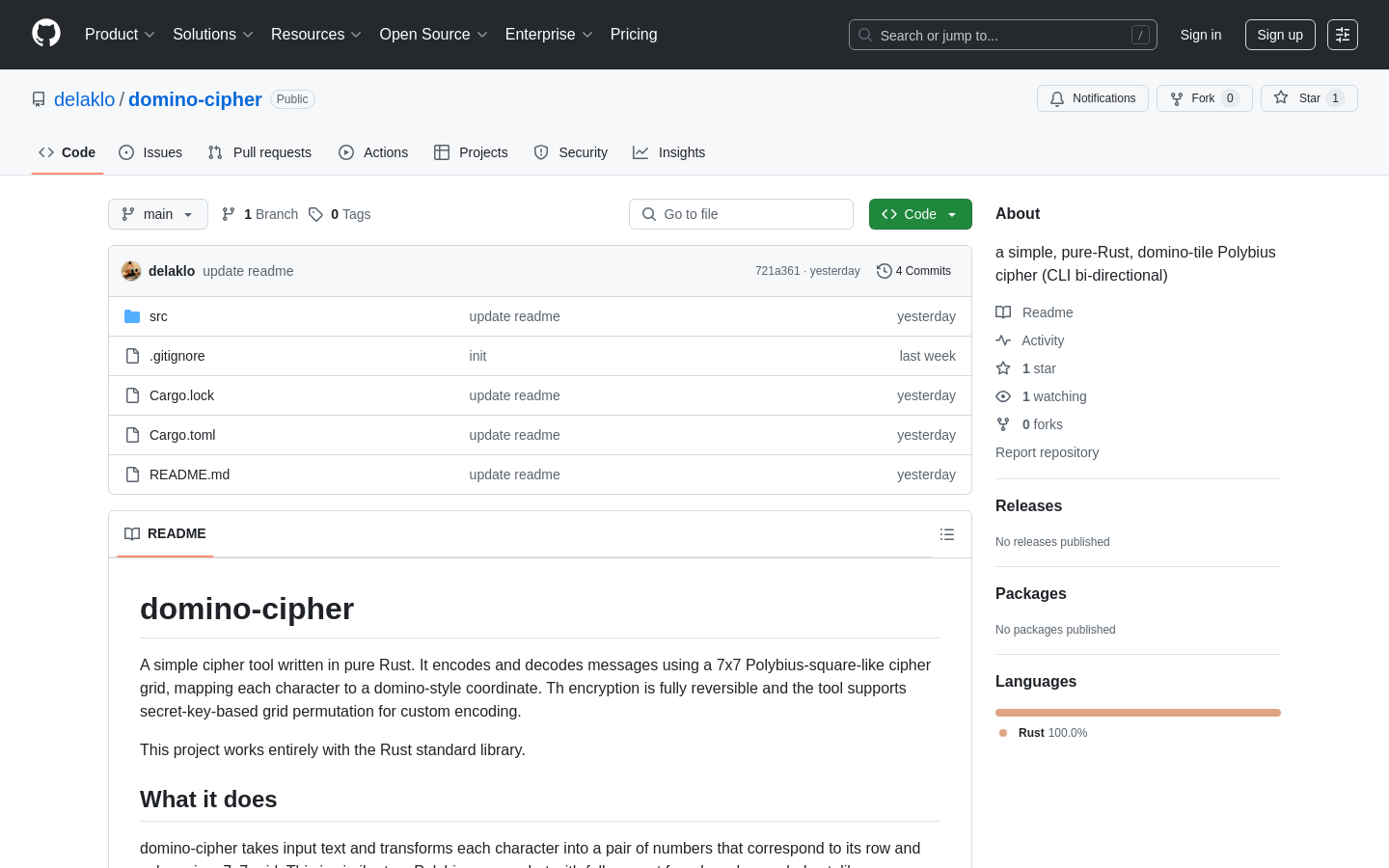This screenshot has height=868, width=1389.
Task: Click the eye icon next to 1 watching
Action: pyautogui.click(x=1003, y=396)
